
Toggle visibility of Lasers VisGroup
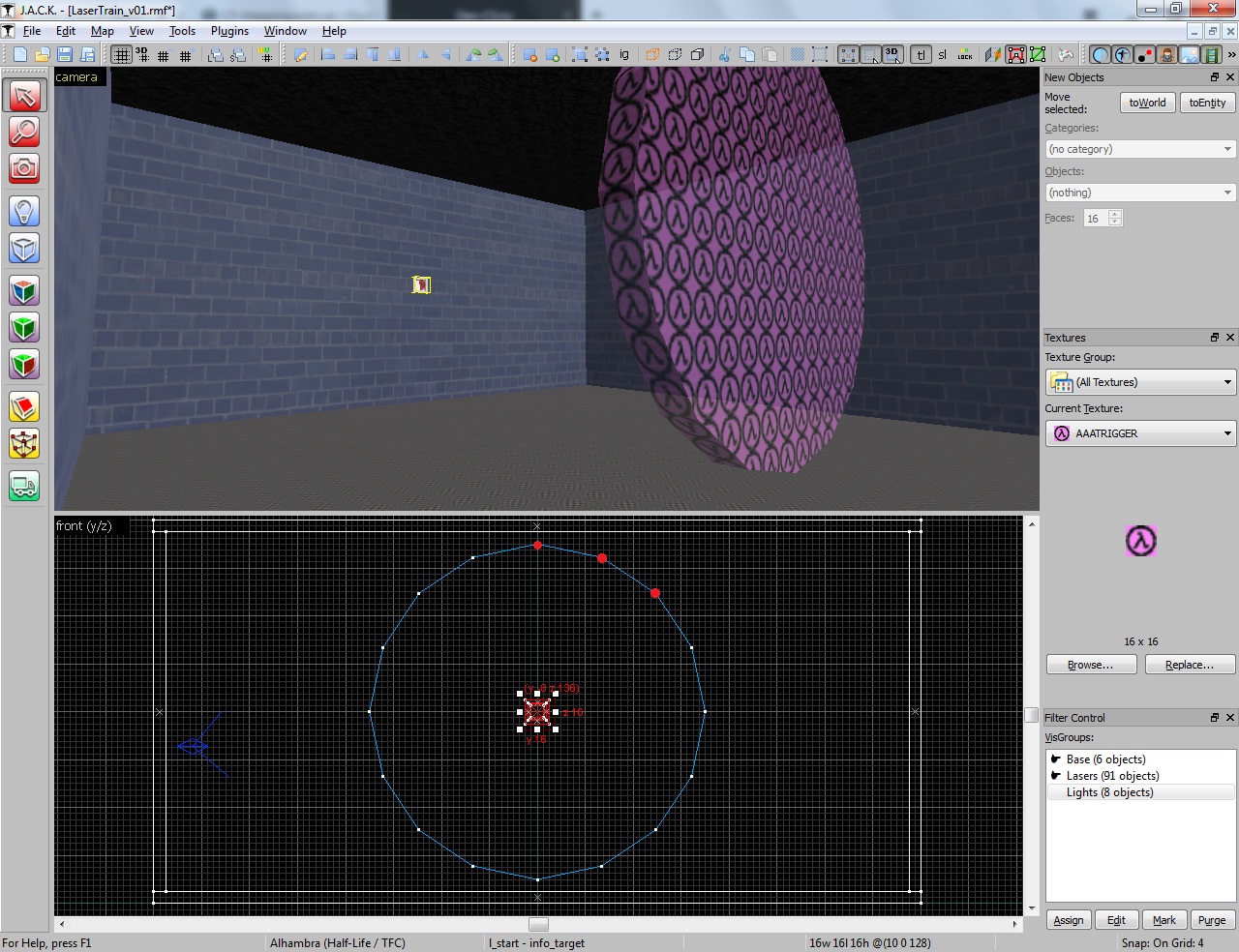click(1056, 776)
